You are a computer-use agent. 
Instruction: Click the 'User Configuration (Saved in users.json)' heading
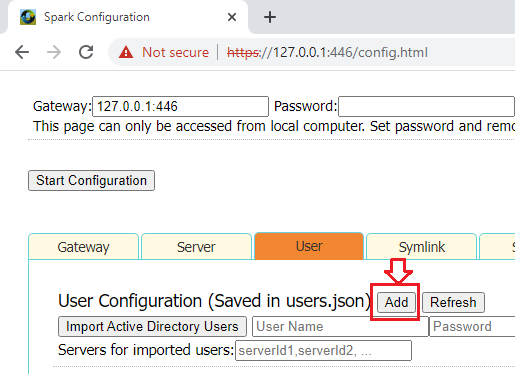[x=215, y=301]
